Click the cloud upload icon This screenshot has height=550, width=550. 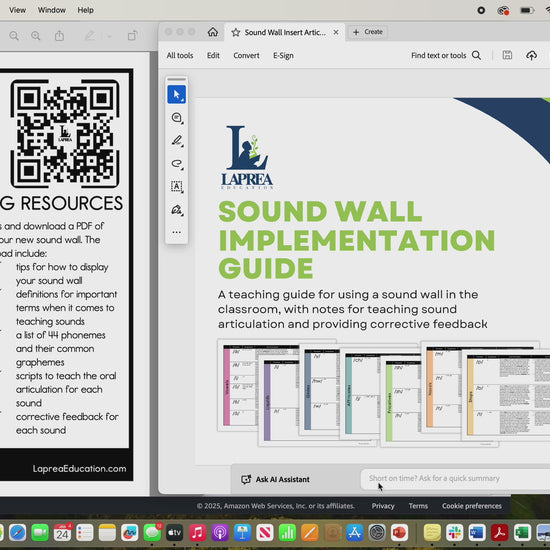click(531, 55)
